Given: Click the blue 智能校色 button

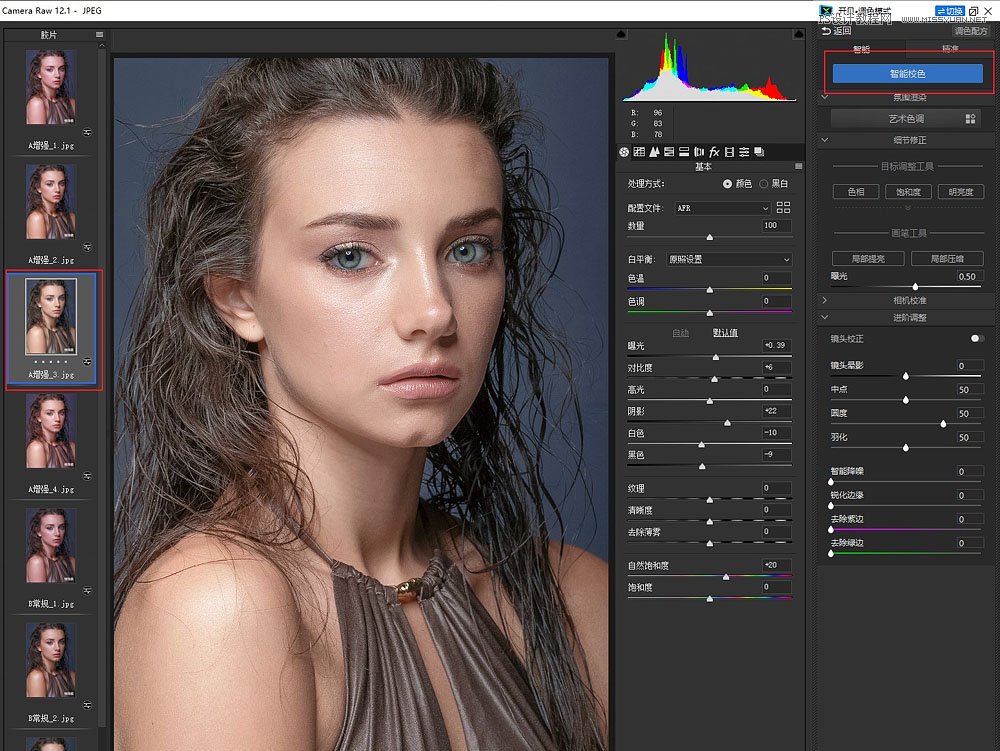Looking at the screenshot, I should 907,74.
